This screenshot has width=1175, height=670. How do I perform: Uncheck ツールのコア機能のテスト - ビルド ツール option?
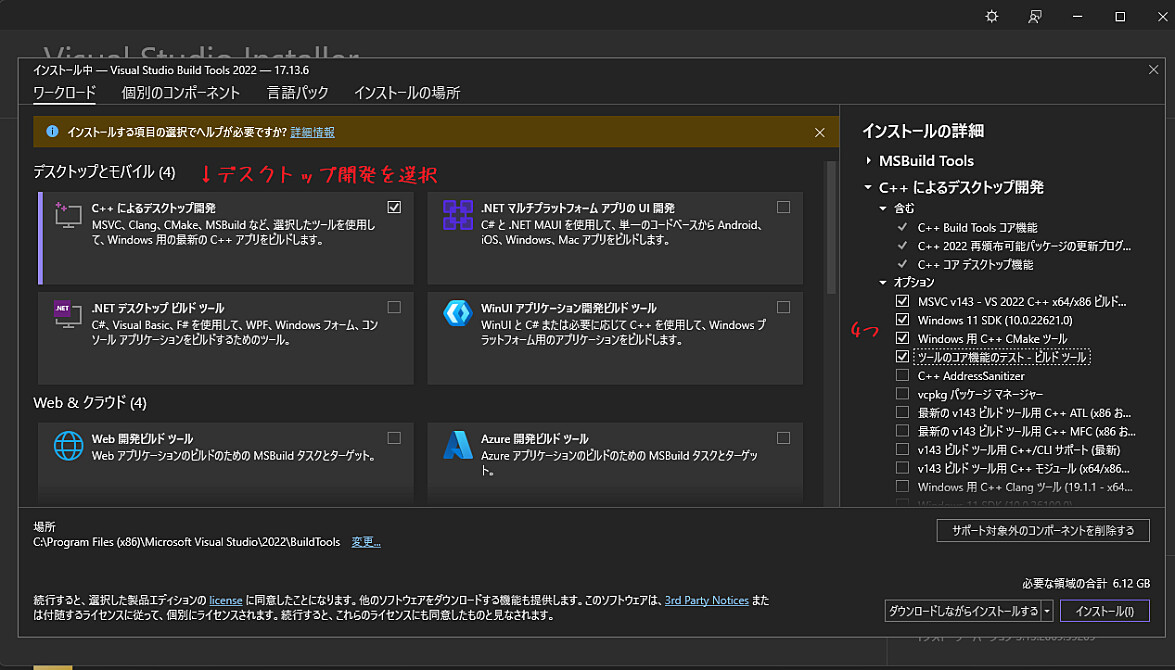point(902,357)
